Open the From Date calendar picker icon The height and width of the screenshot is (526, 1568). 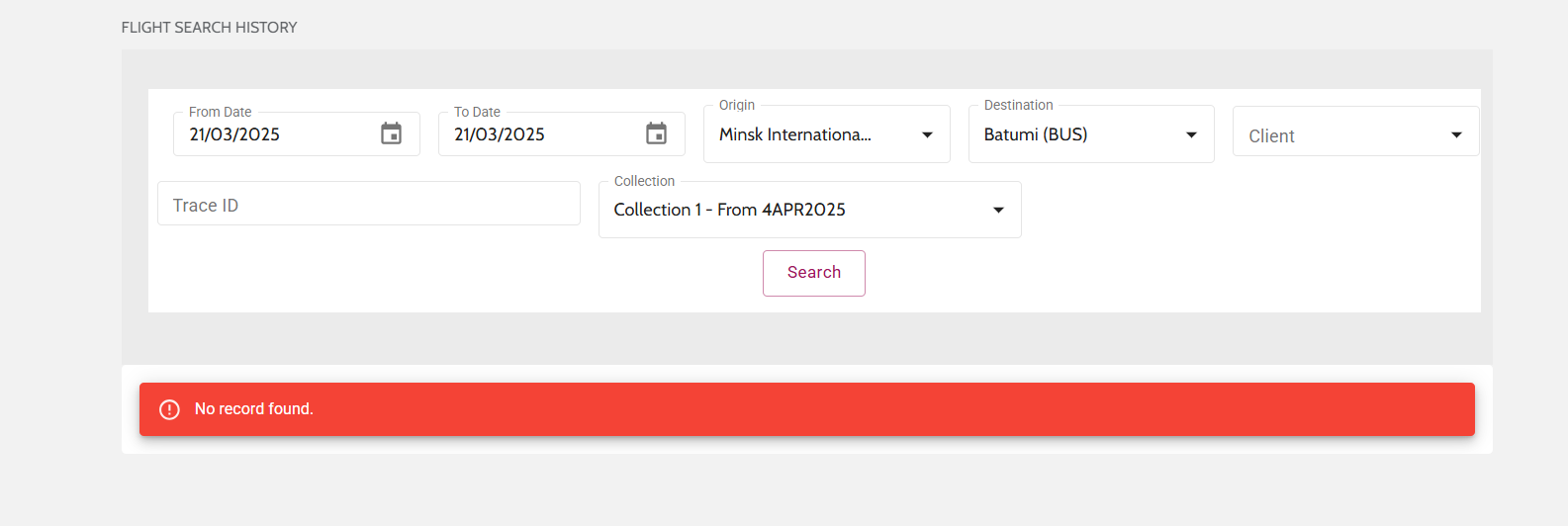point(392,133)
